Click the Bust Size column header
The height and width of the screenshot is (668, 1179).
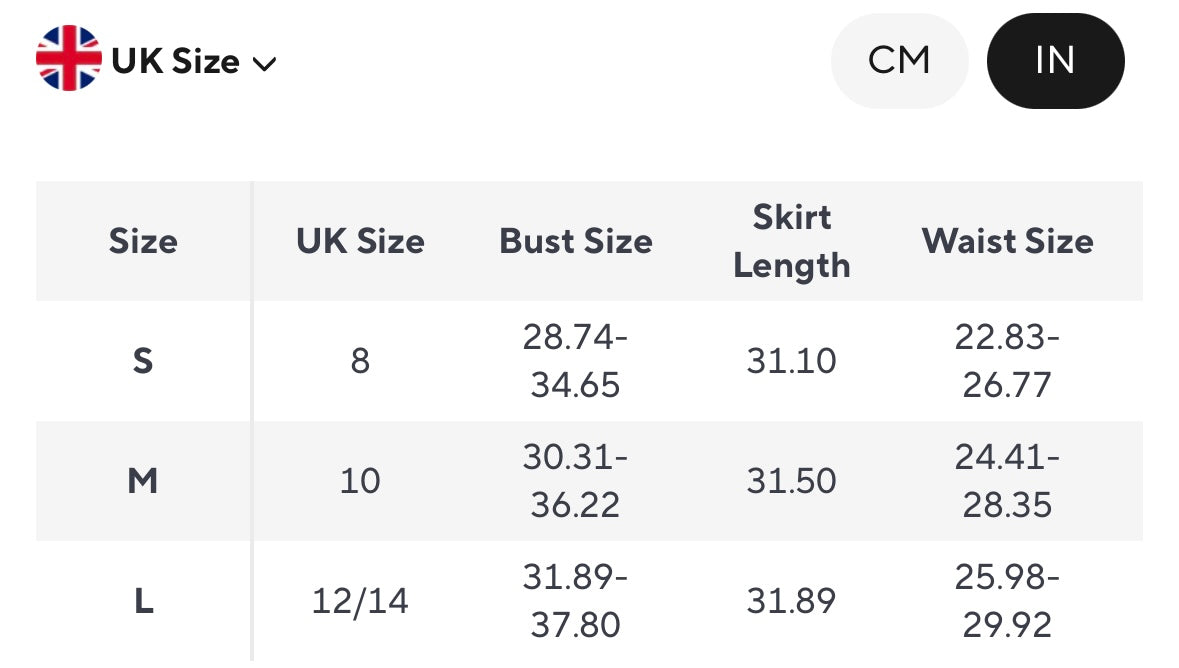click(576, 241)
